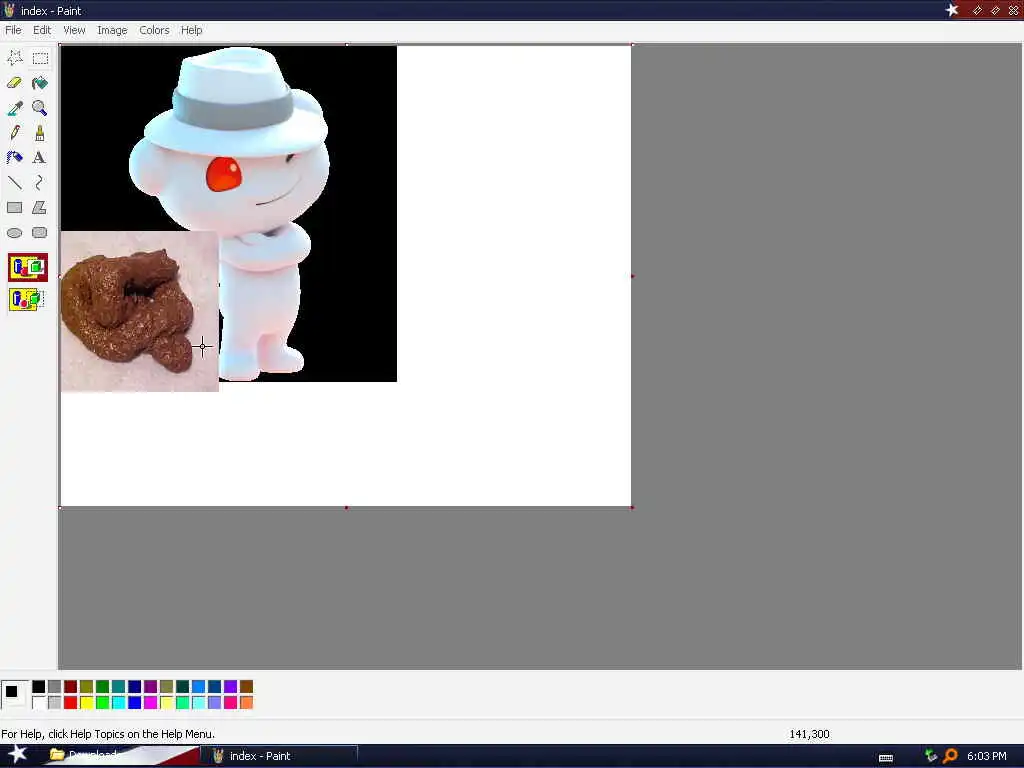Image resolution: width=1024 pixels, height=768 pixels.
Task: Pick the white palette swatch
Action: [39, 703]
